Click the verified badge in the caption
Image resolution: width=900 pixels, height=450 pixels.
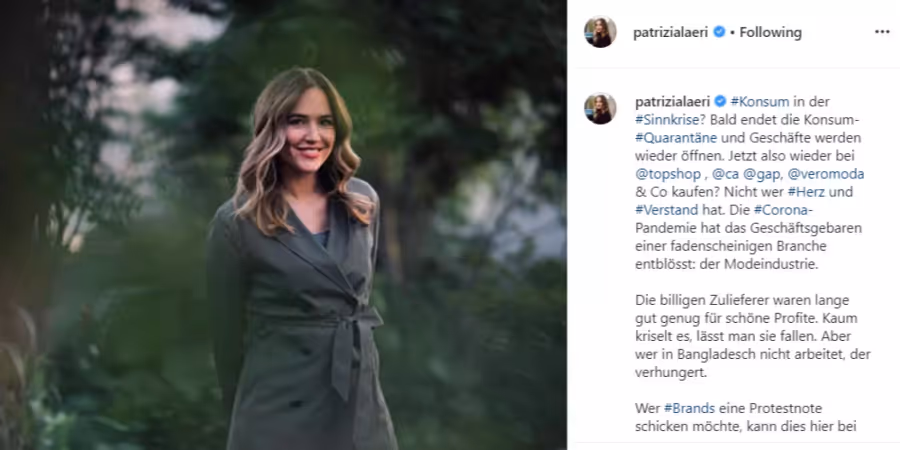coord(720,102)
